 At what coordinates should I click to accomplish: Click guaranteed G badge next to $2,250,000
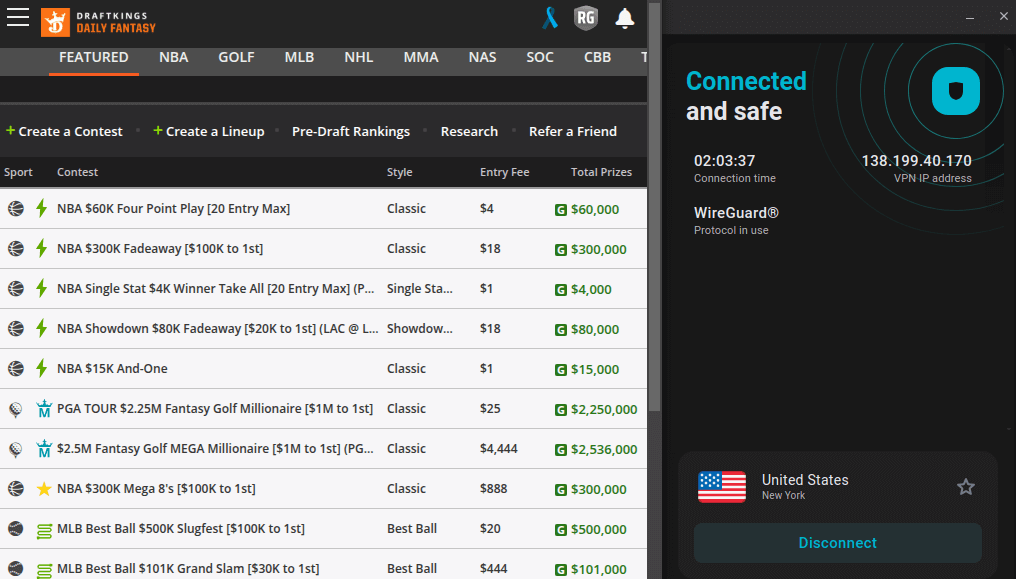tap(560, 410)
